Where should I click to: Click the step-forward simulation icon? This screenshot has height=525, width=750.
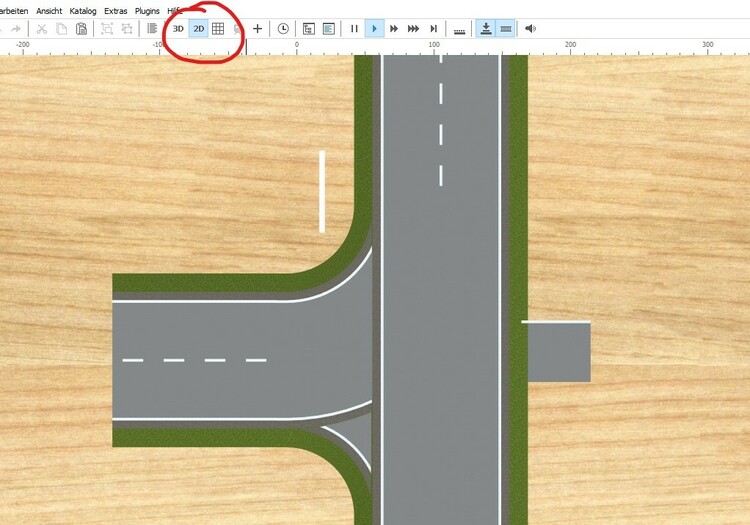[433, 29]
